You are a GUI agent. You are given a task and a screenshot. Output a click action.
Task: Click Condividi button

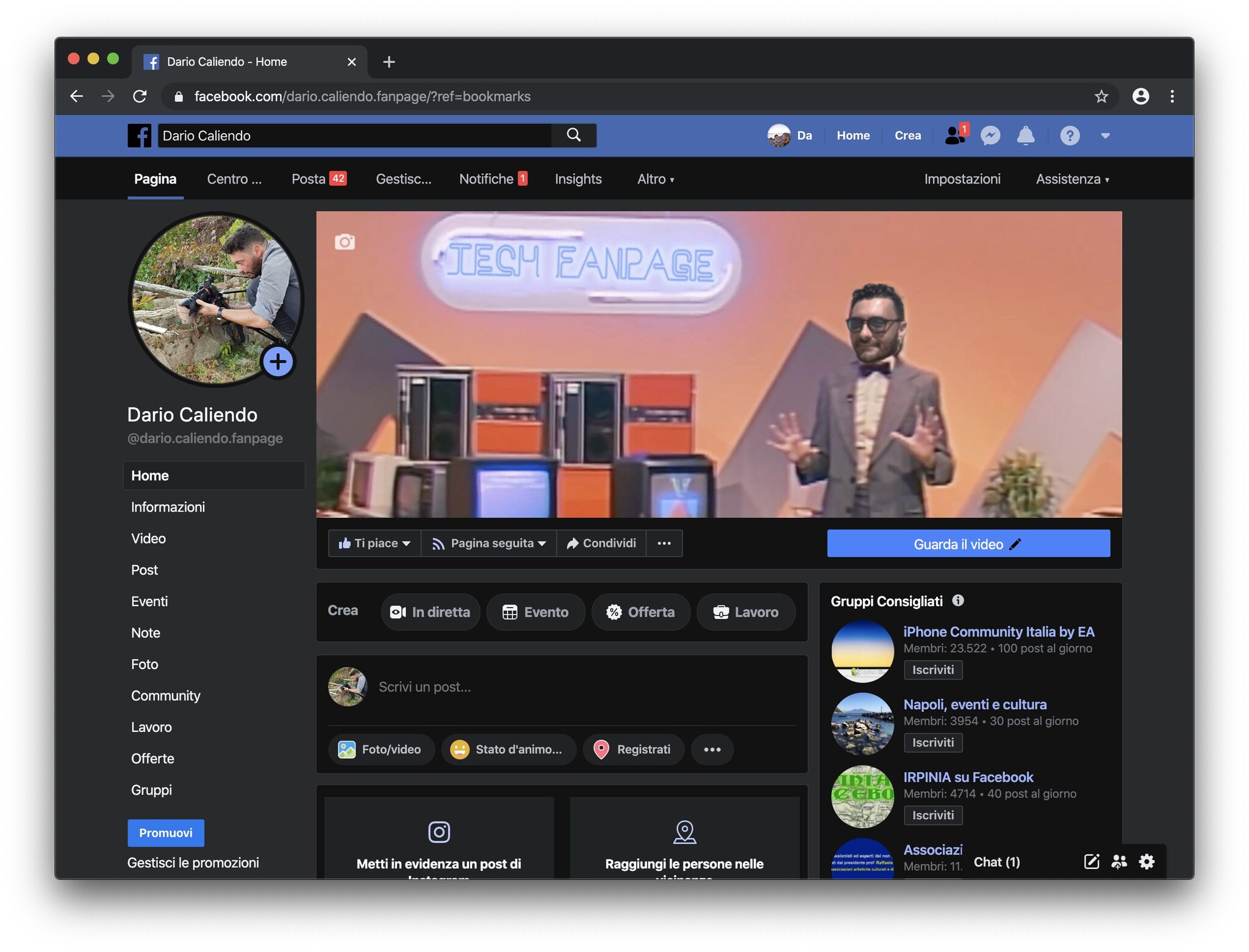pyautogui.click(x=601, y=543)
